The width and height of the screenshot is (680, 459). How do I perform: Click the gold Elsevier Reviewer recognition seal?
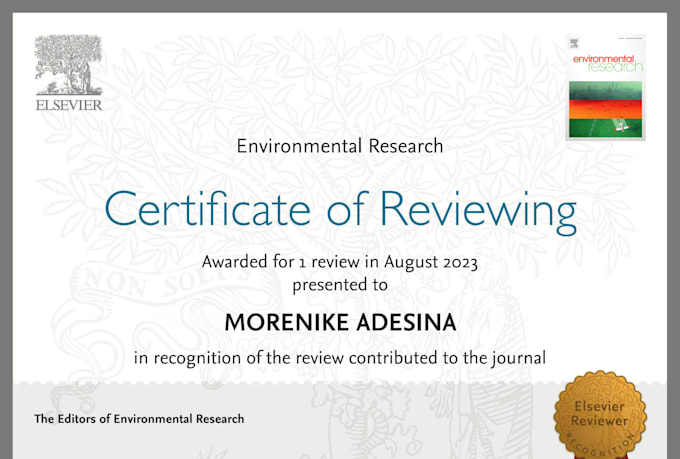tap(600, 414)
